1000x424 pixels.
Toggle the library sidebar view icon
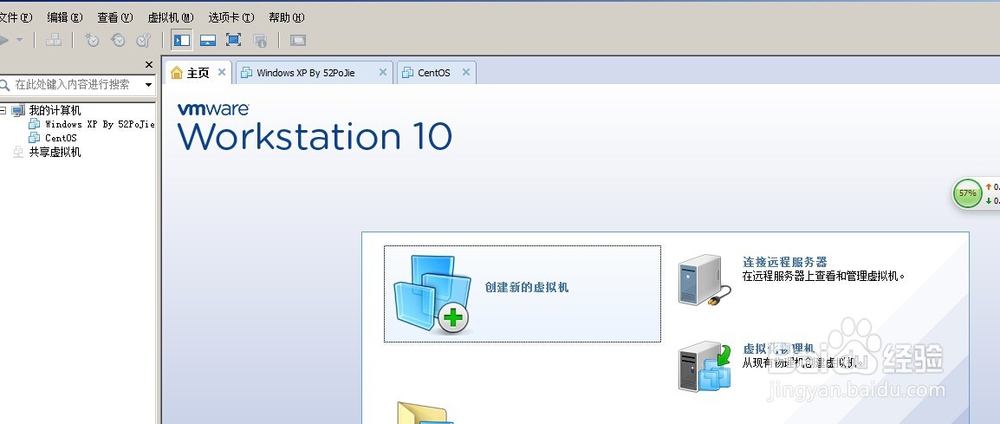pos(182,40)
